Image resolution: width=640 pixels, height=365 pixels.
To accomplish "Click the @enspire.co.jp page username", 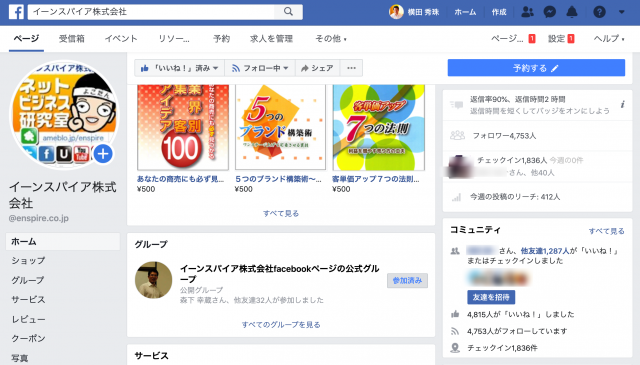I will point(39,218).
